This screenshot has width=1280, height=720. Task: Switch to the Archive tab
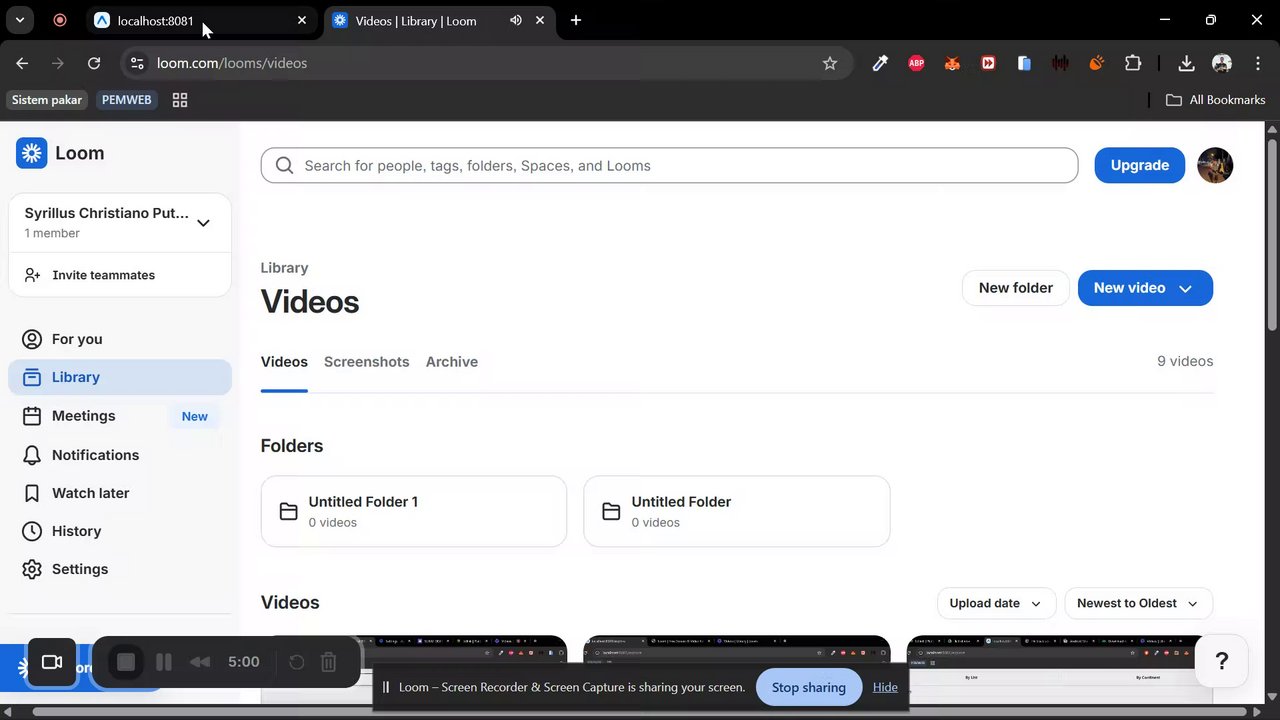(x=452, y=362)
